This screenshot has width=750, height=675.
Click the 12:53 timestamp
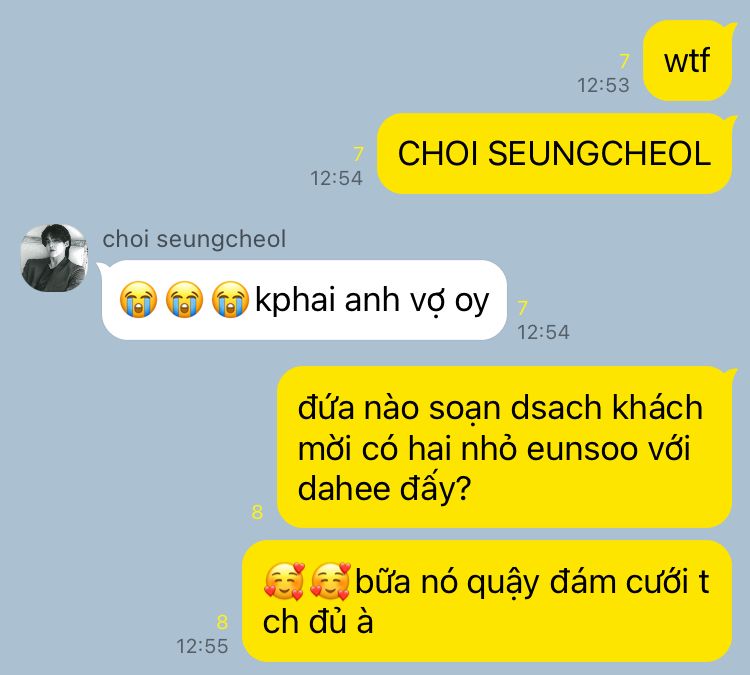click(x=603, y=86)
